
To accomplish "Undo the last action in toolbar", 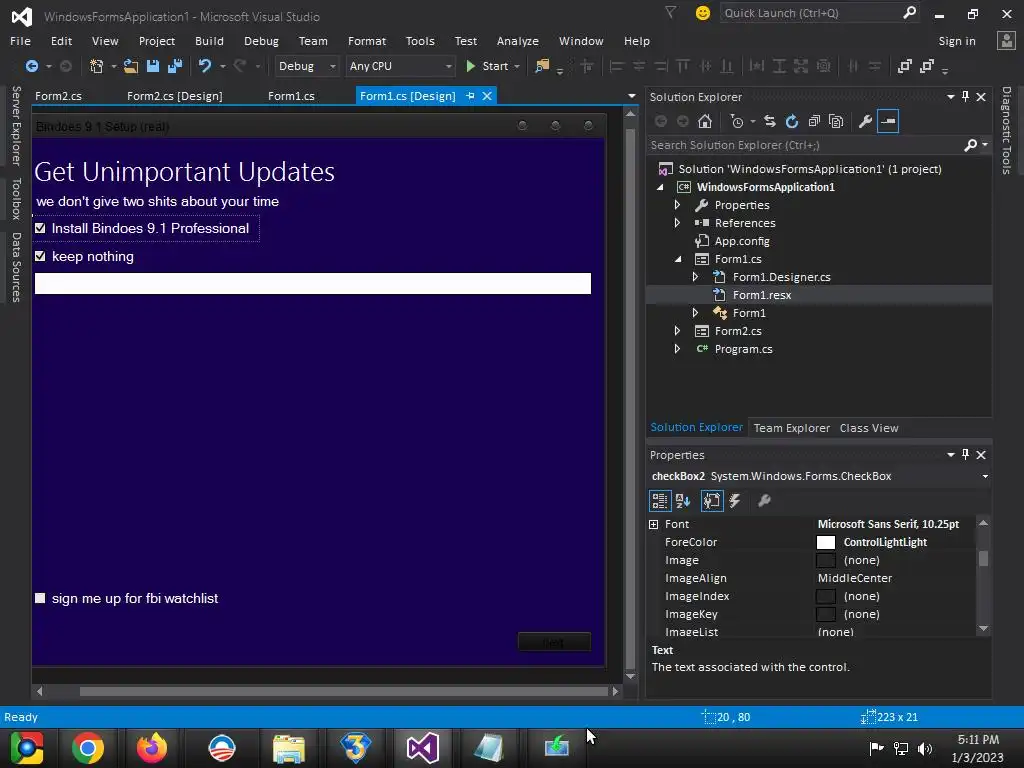I will click(x=205, y=66).
